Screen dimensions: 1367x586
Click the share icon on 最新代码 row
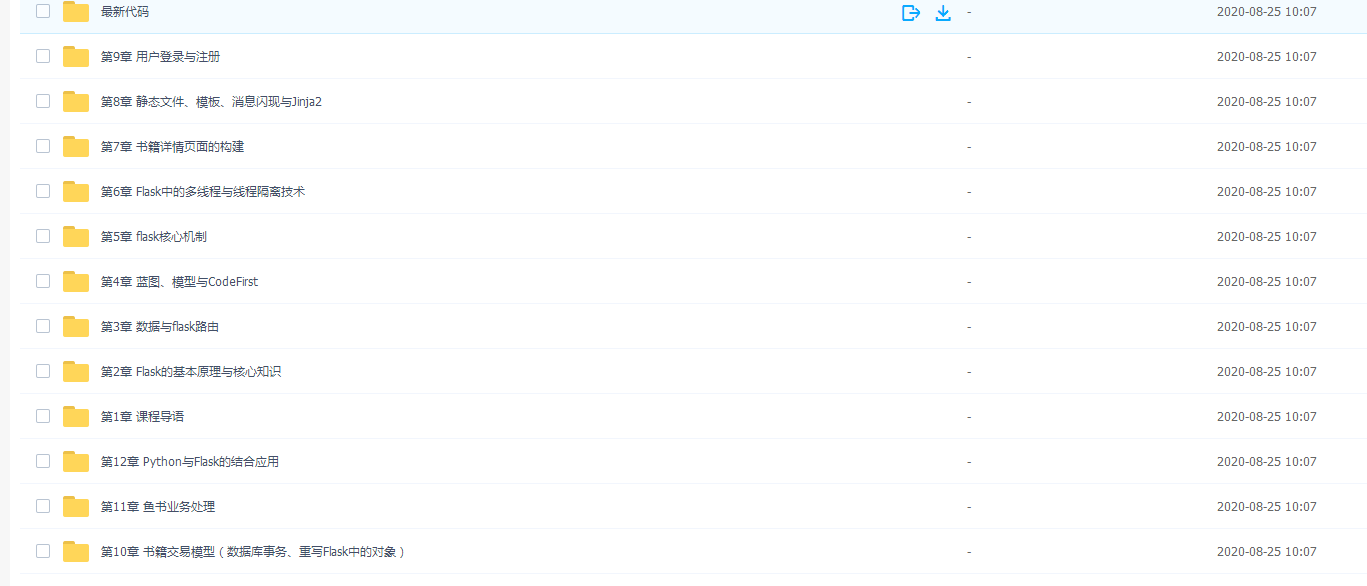910,12
